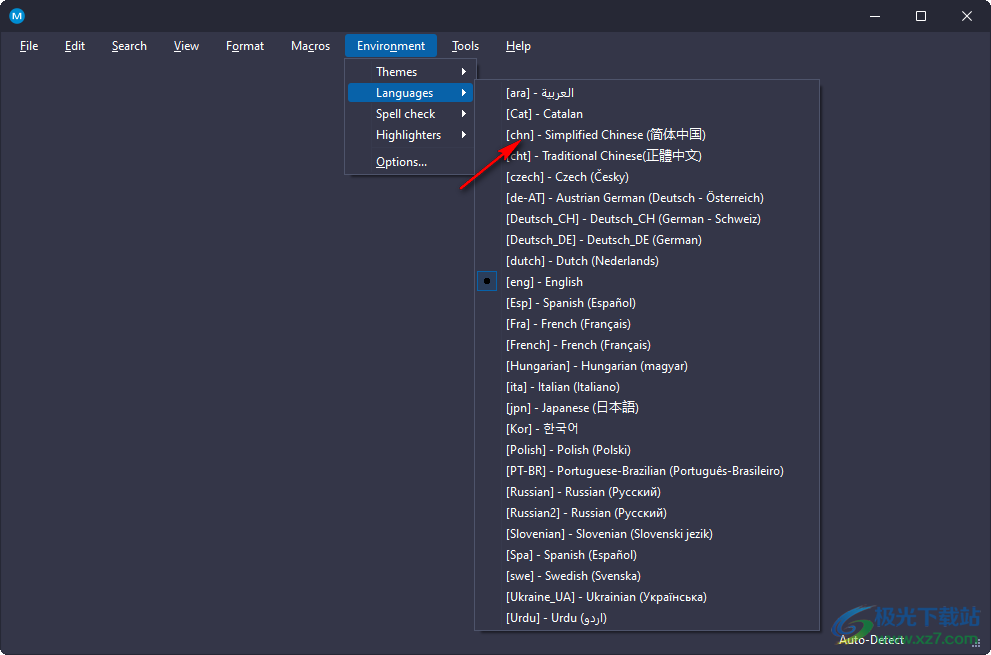The width and height of the screenshot is (991, 655).
Task: Choose [Fra] - French (Français)
Action: (647, 324)
